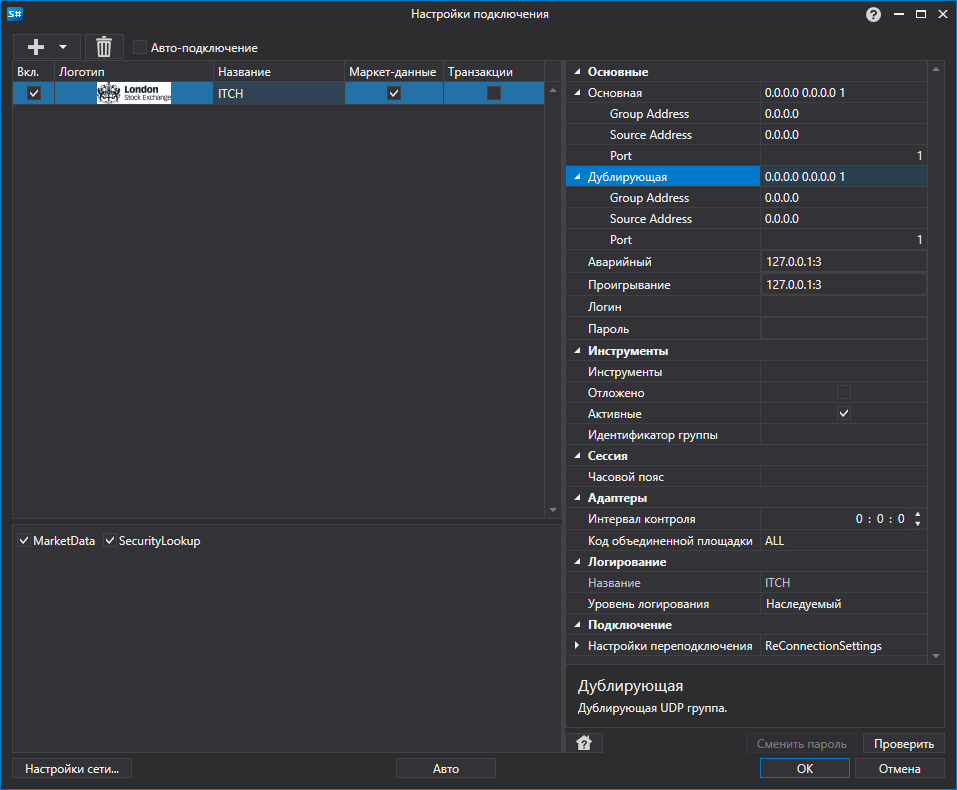Viewport: 957px width, 790px height.
Task: Edit Group Address value under Основная
Action: (843, 114)
